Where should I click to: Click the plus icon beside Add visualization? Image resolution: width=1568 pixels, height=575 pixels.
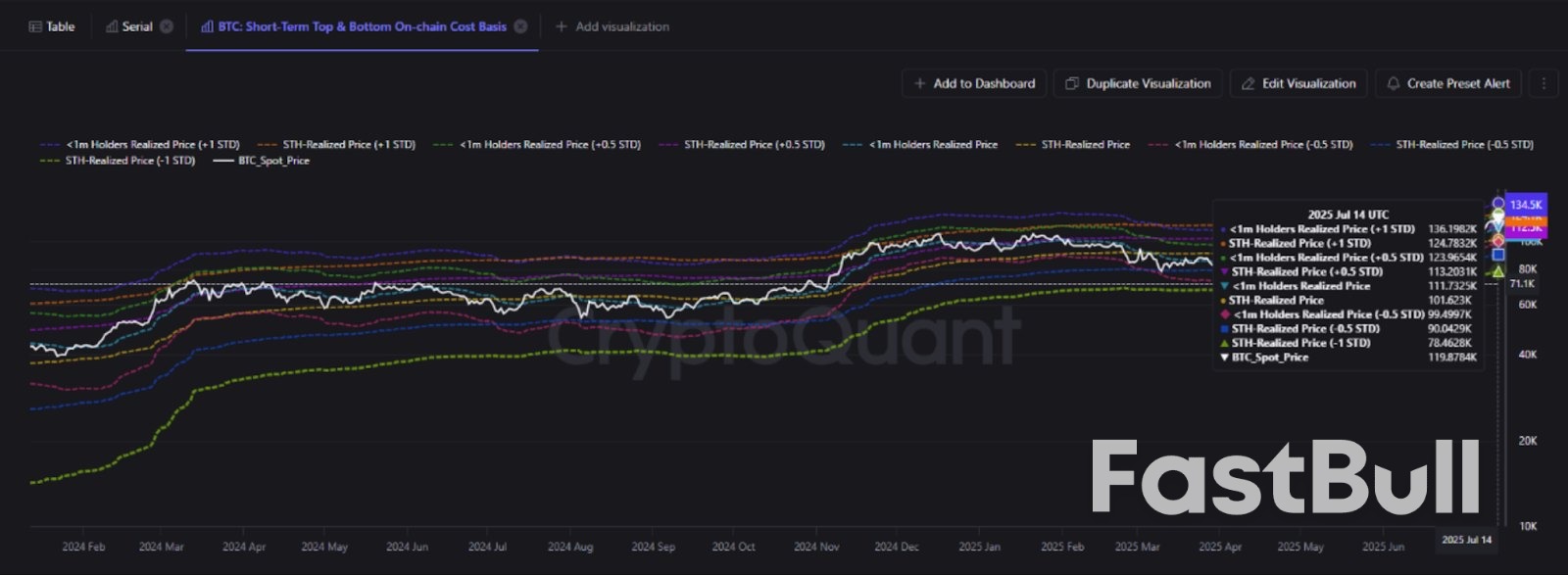[x=562, y=26]
